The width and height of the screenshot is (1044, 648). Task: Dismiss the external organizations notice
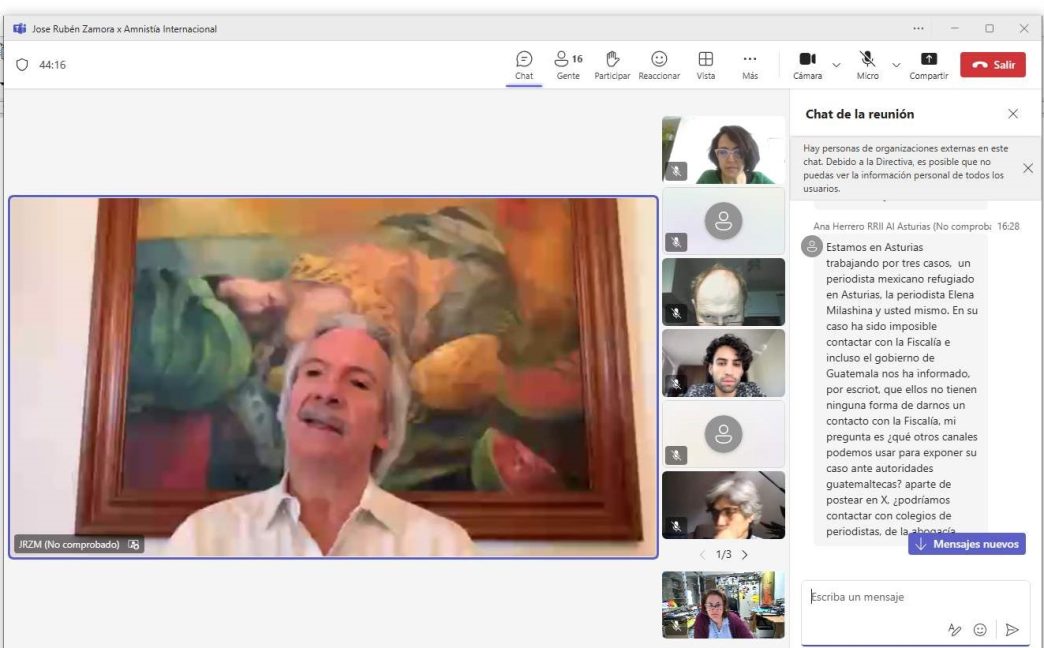coord(1028,168)
